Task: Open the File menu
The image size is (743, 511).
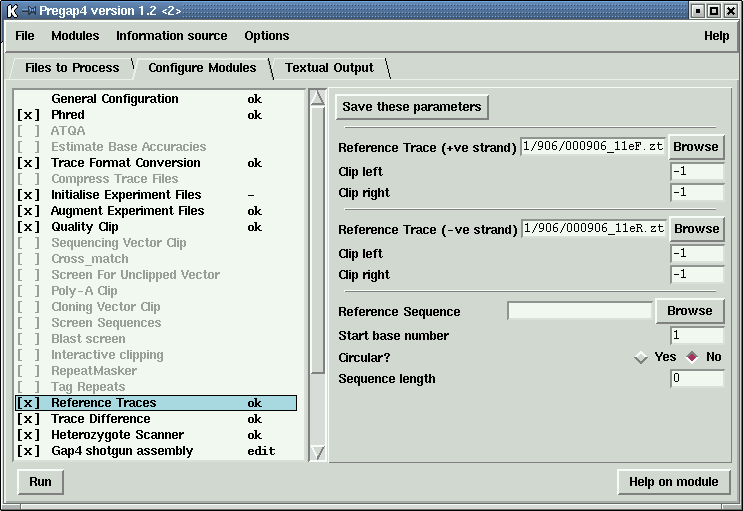Action: click(25, 36)
